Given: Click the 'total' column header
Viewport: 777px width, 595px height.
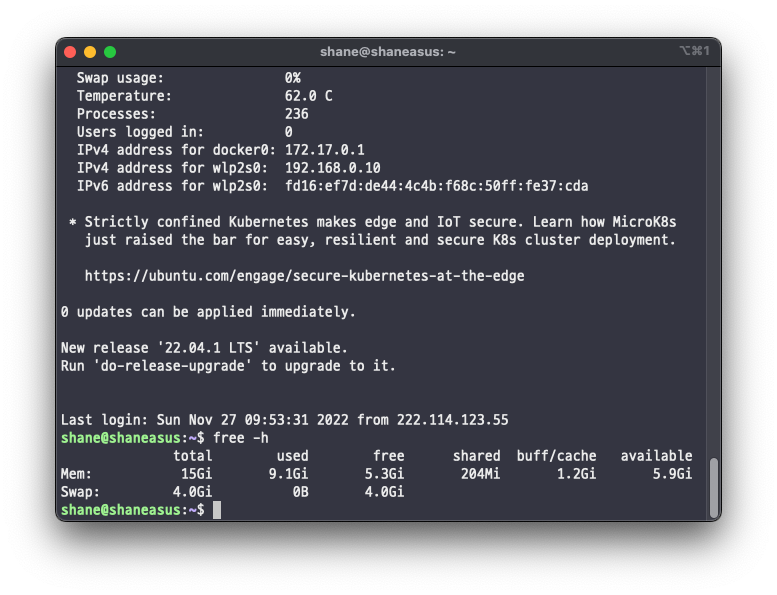Looking at the screenshot, I should click(193, 456).
